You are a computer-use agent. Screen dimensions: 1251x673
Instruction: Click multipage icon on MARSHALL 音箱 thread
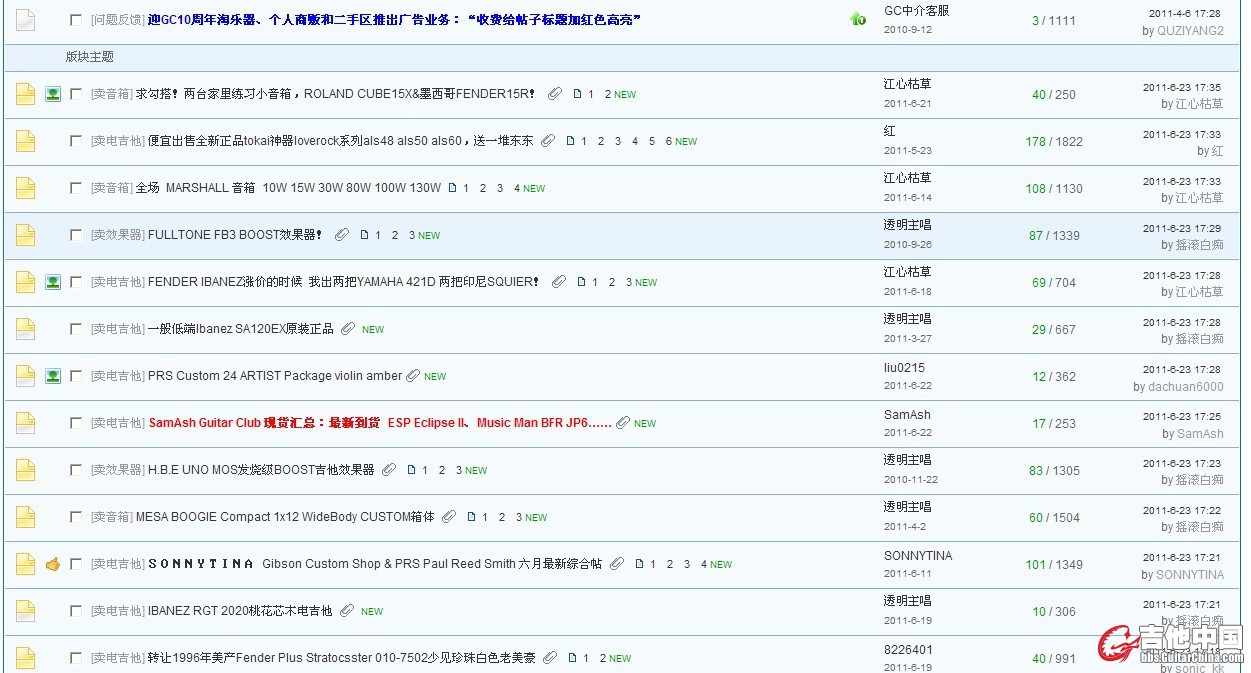pyautogui.click(x=452, y=188)
